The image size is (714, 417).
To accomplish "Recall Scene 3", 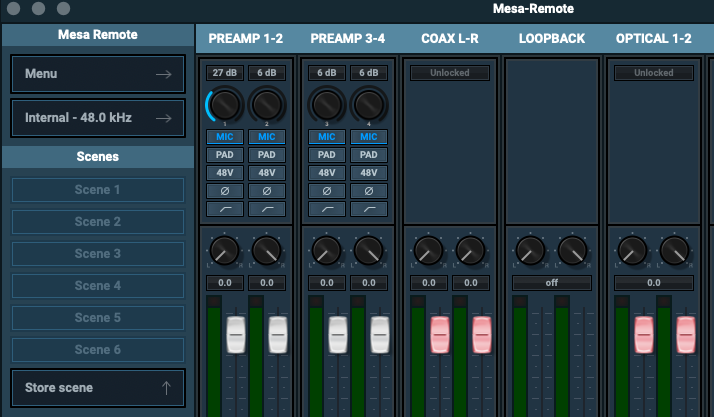I will (x=98, y=254).
